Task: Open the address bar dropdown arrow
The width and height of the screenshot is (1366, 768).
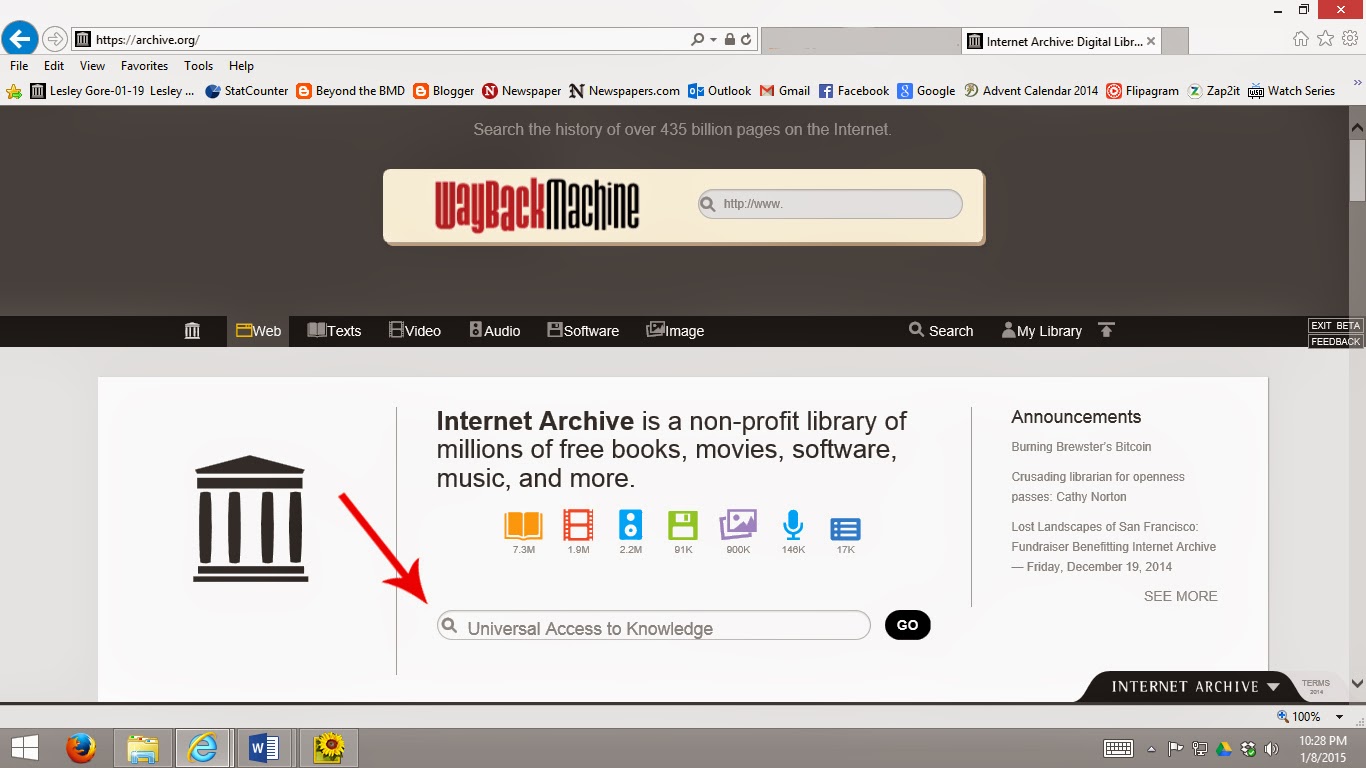Action: 713,40
